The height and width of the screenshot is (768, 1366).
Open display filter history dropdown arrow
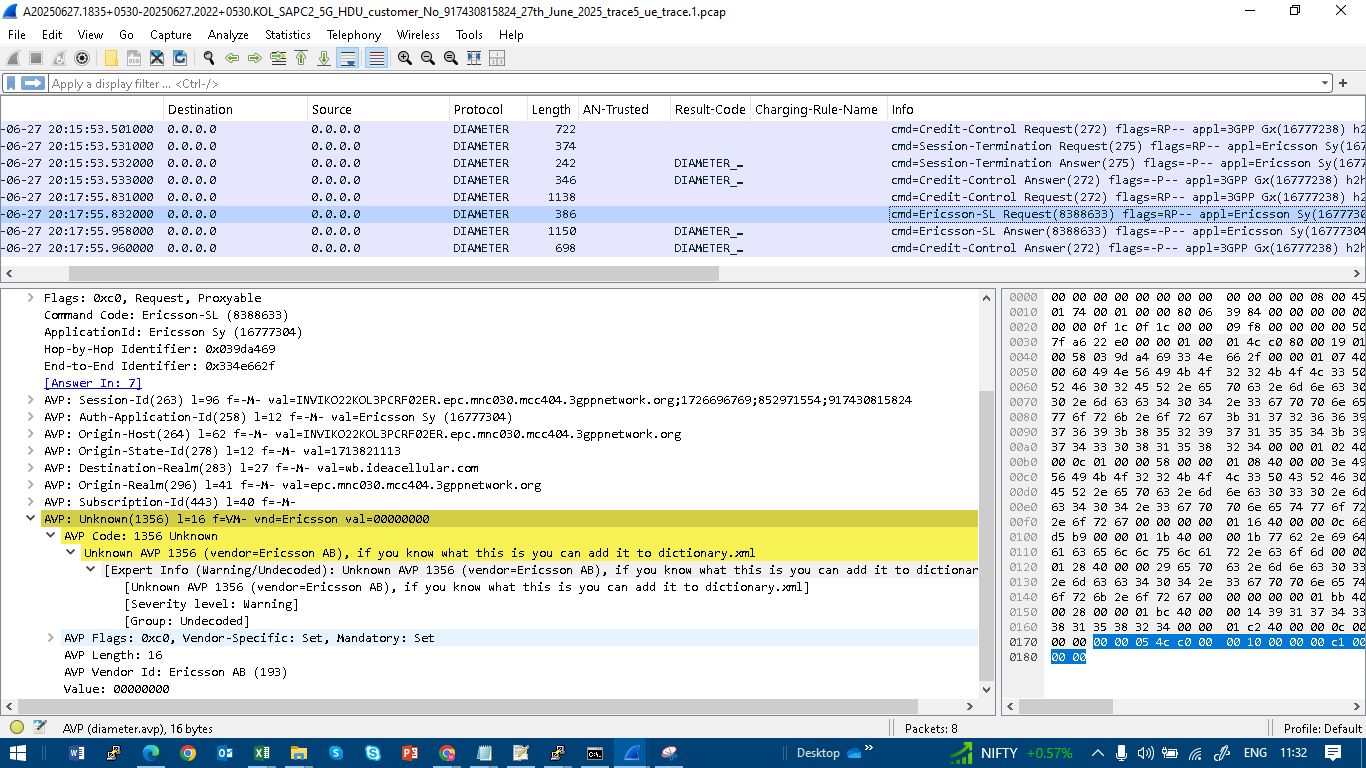tap(1326, 84)
